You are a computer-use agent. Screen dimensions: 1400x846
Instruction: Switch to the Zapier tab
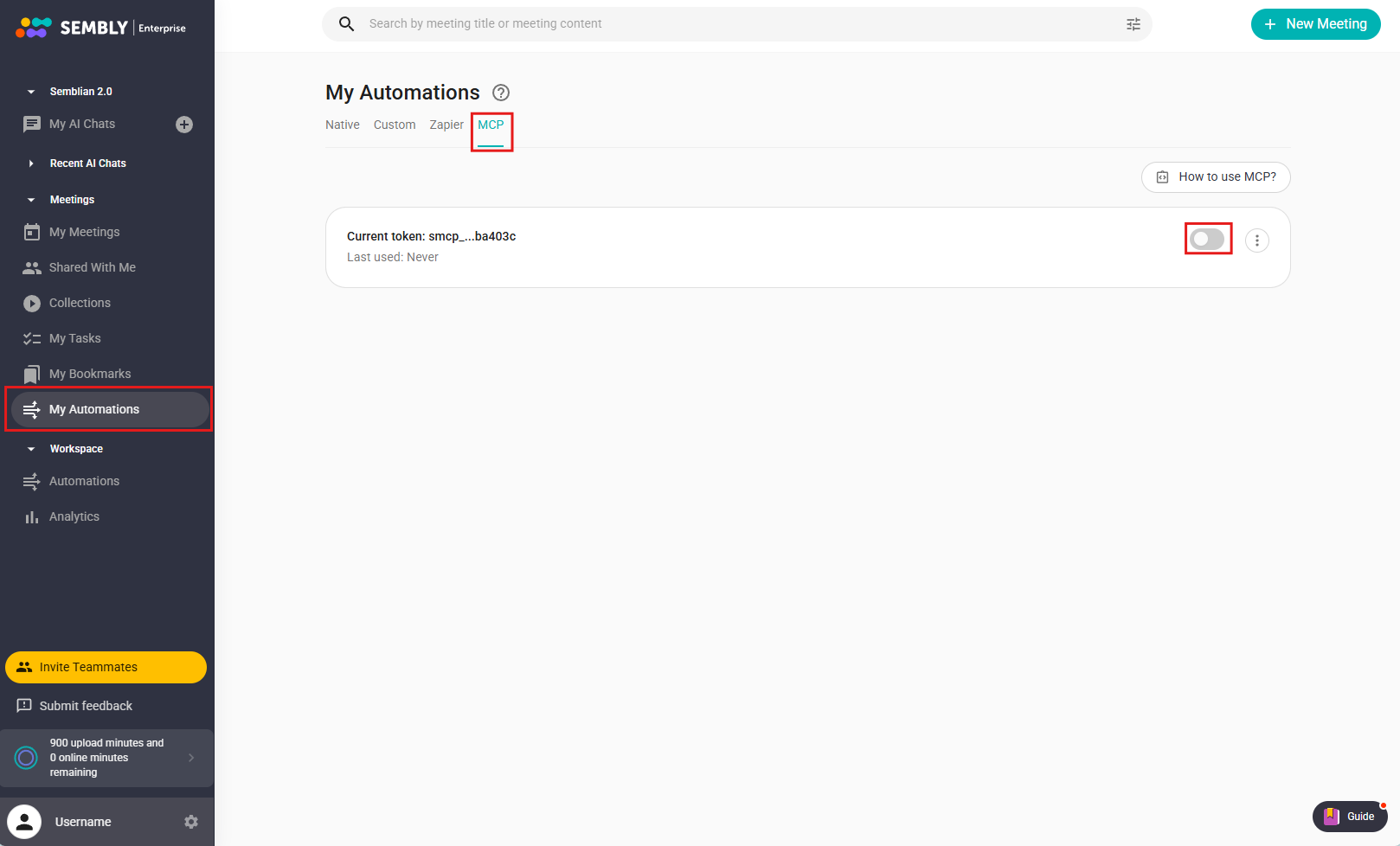(446, 125)
